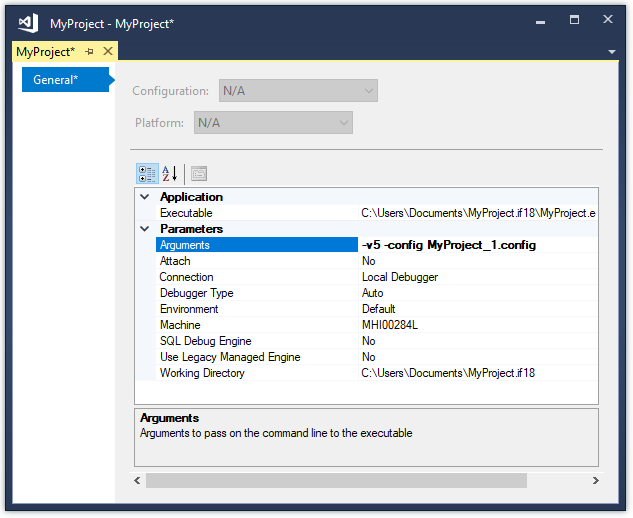The height and width of the screenshot is (518, 633).
Task: Sort properties alphabetically
Action: pos(170,173)
